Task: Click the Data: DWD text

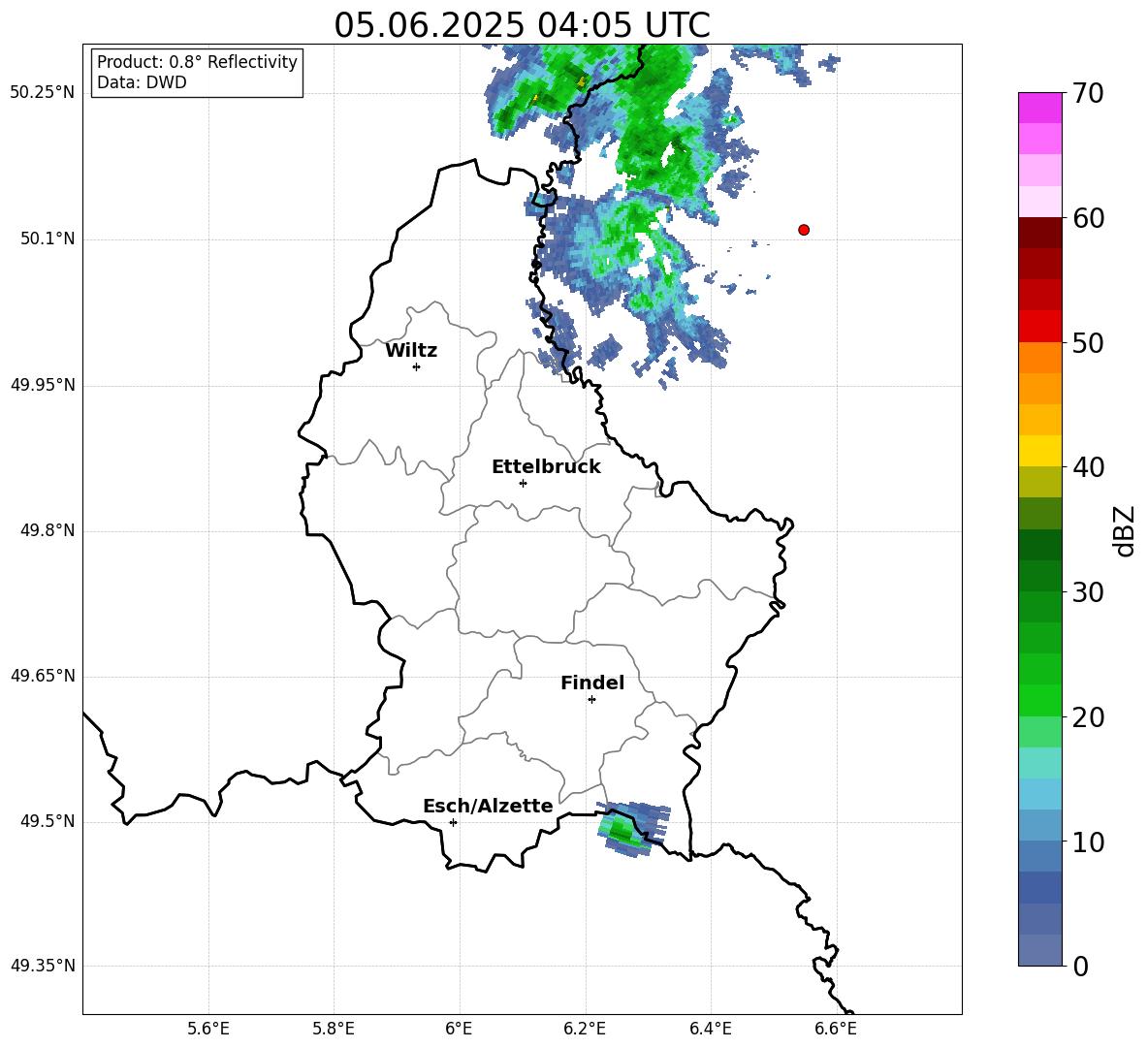Action: (x=142, y=82)
